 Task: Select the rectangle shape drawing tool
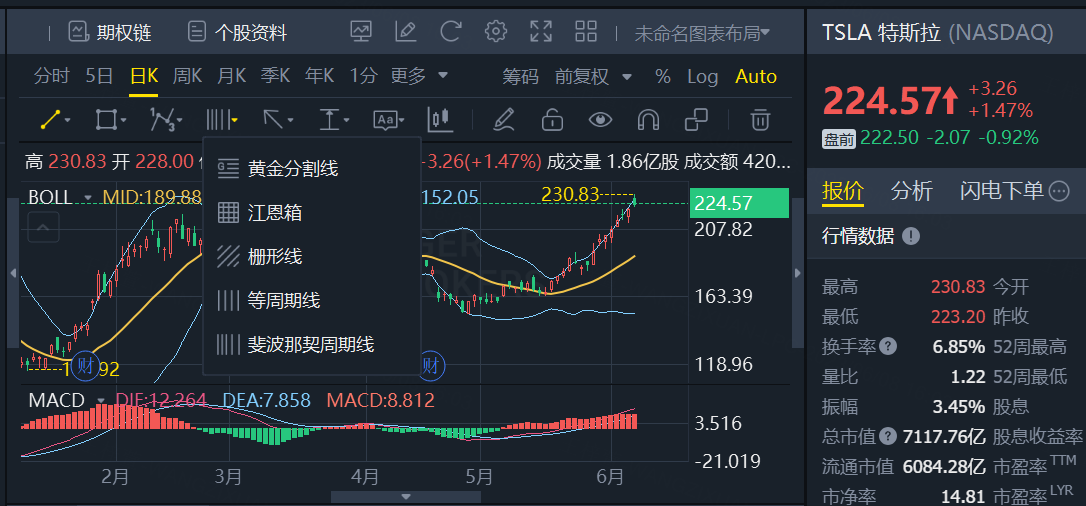tap(109, 120)
